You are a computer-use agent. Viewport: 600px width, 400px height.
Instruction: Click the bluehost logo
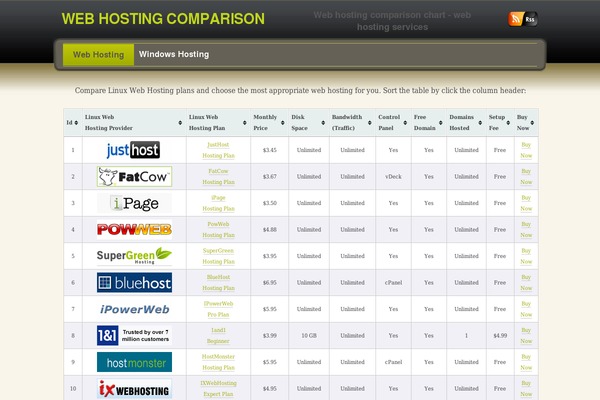(134, 282)
